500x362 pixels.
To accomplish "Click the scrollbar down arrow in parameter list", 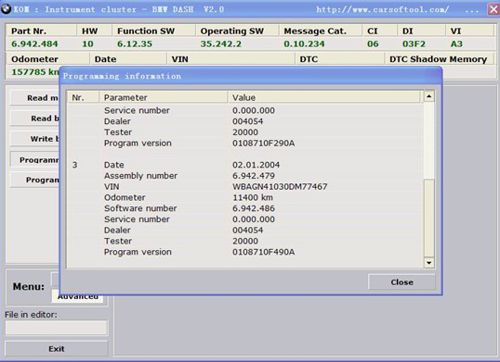I will point(429,263).
